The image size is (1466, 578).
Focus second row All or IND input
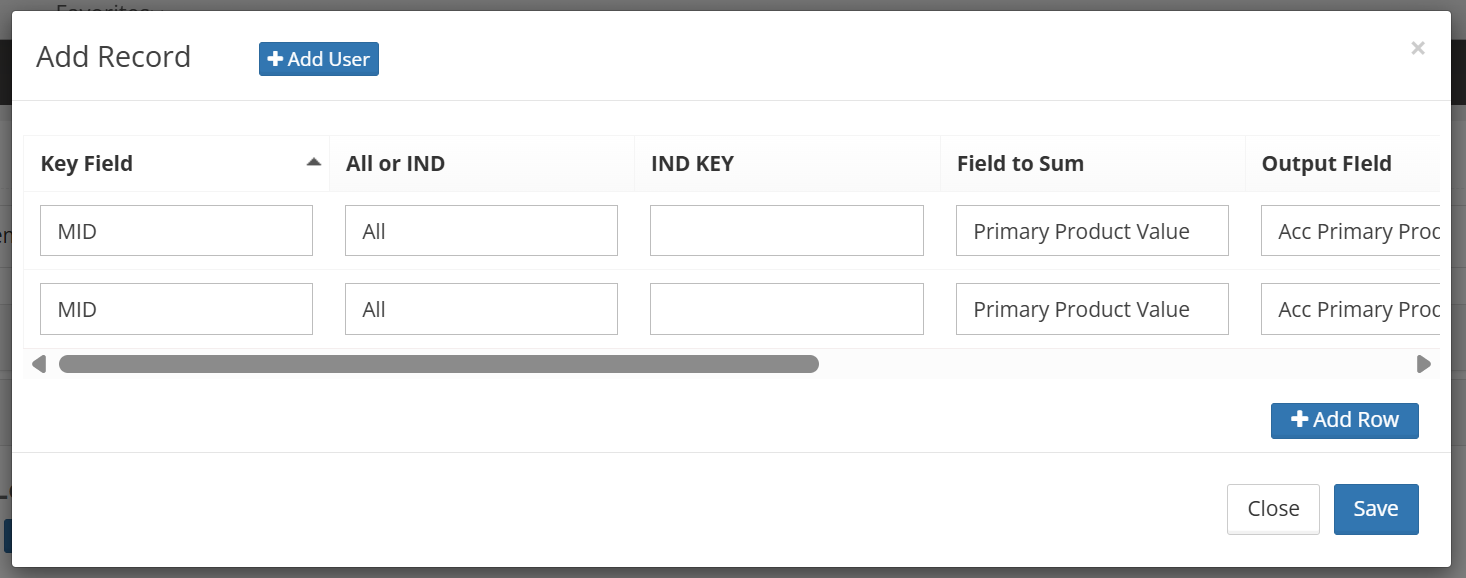pos(481,309)
